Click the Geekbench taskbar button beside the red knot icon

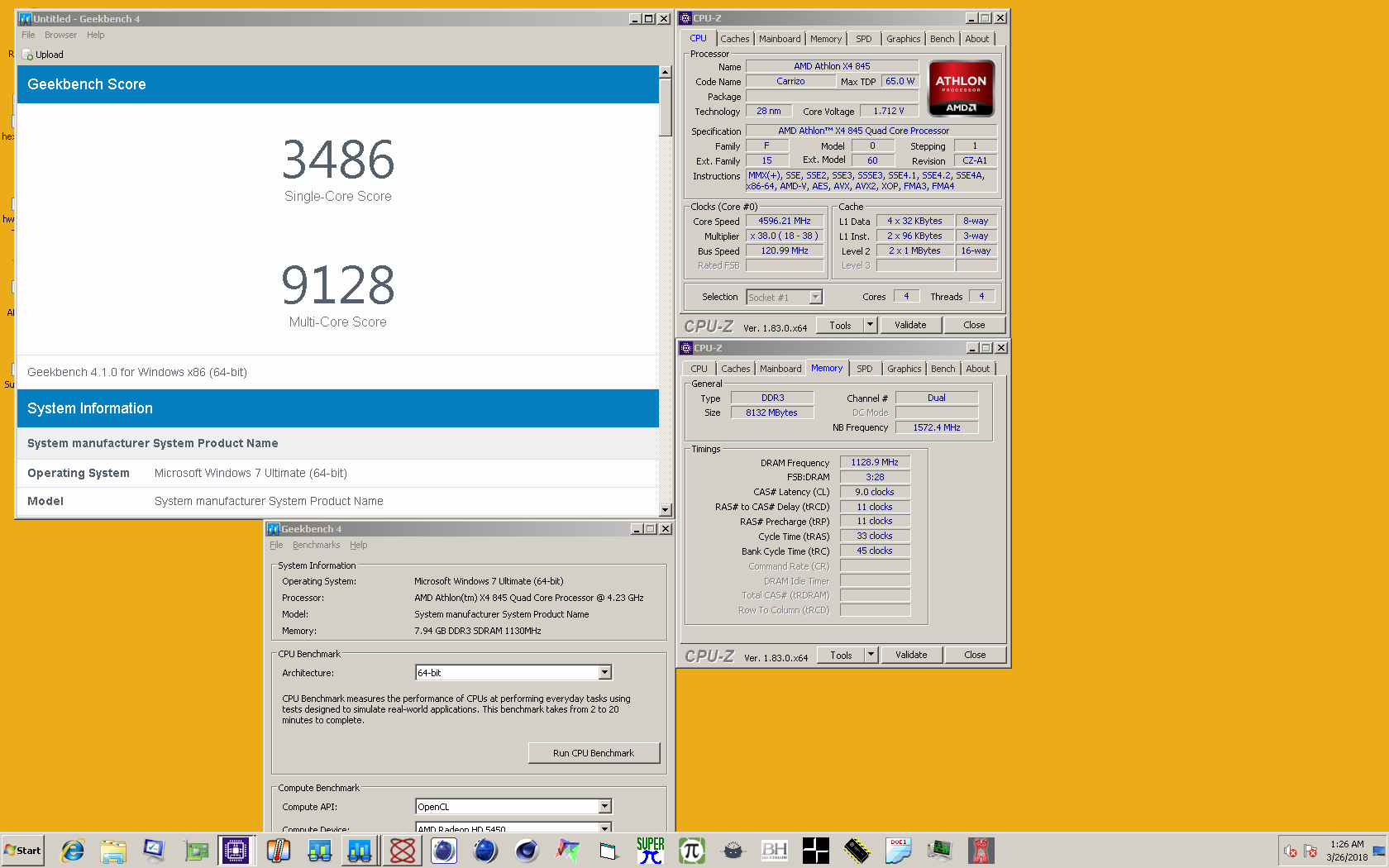[x=360, y=850]
